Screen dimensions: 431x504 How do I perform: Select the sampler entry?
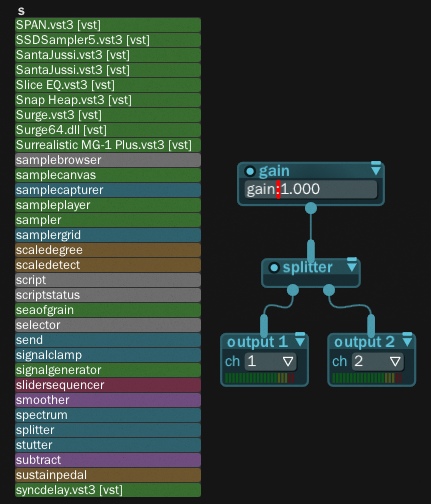108,220
